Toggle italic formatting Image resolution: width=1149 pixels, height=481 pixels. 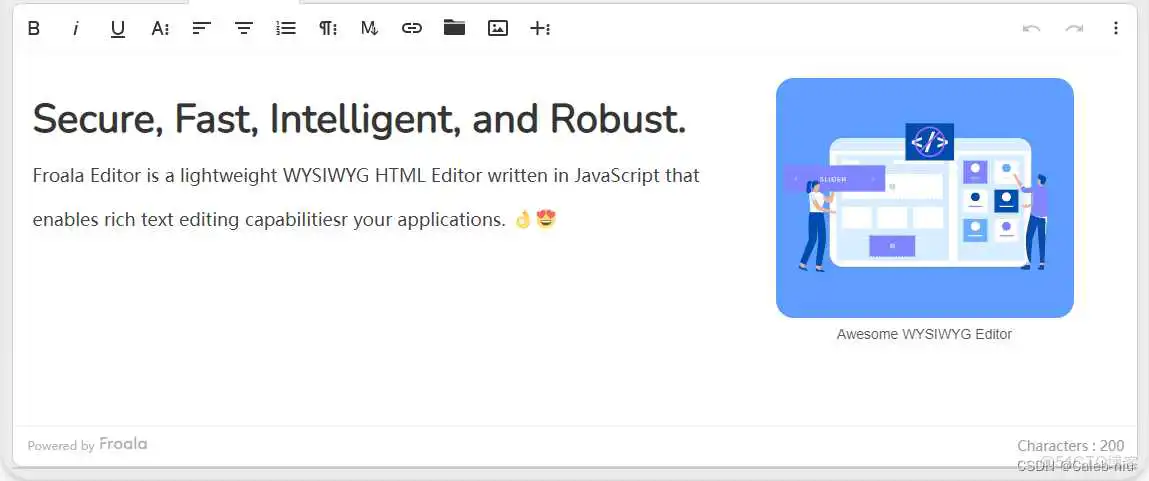76,28
